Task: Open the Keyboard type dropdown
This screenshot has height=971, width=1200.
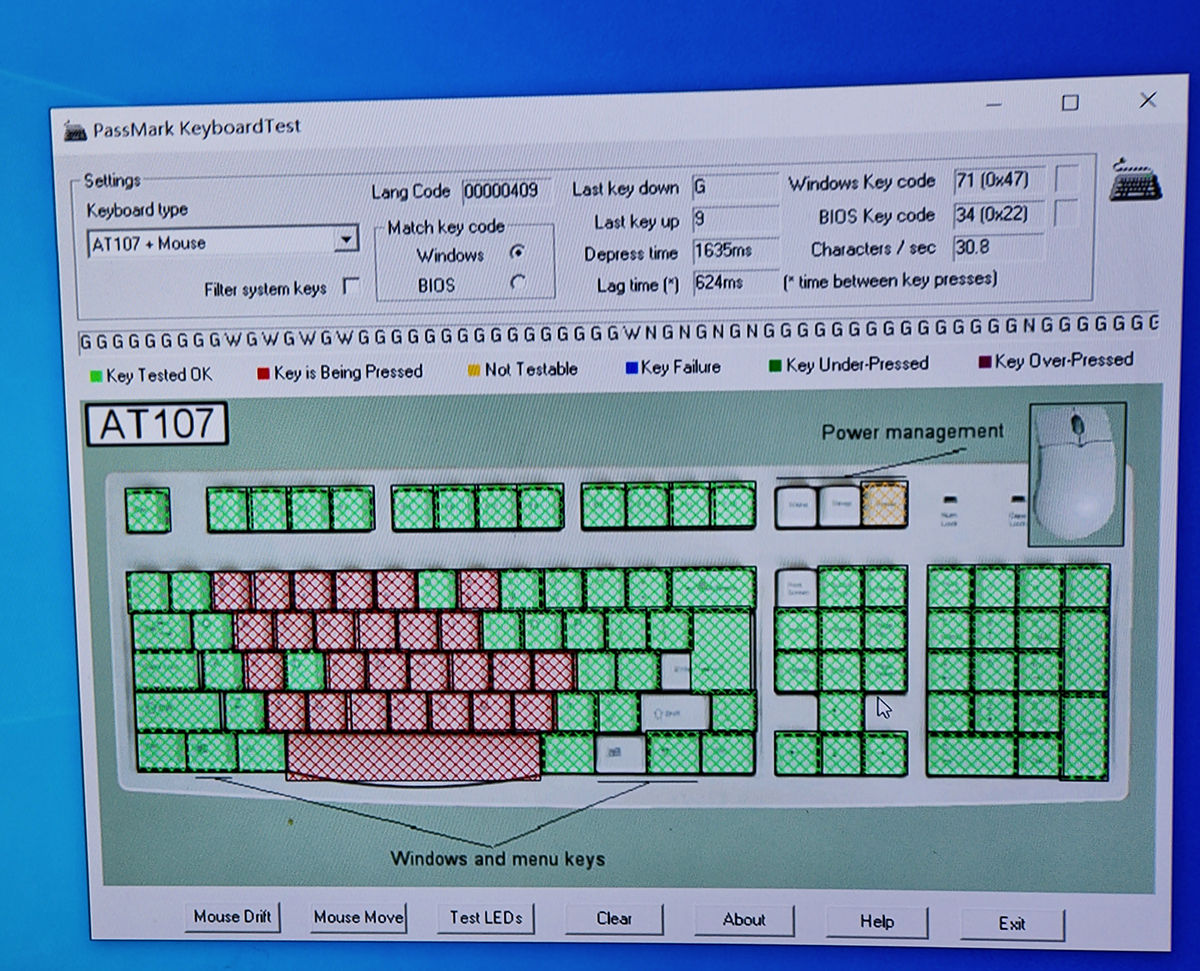Action: click(x=347, y=240)
